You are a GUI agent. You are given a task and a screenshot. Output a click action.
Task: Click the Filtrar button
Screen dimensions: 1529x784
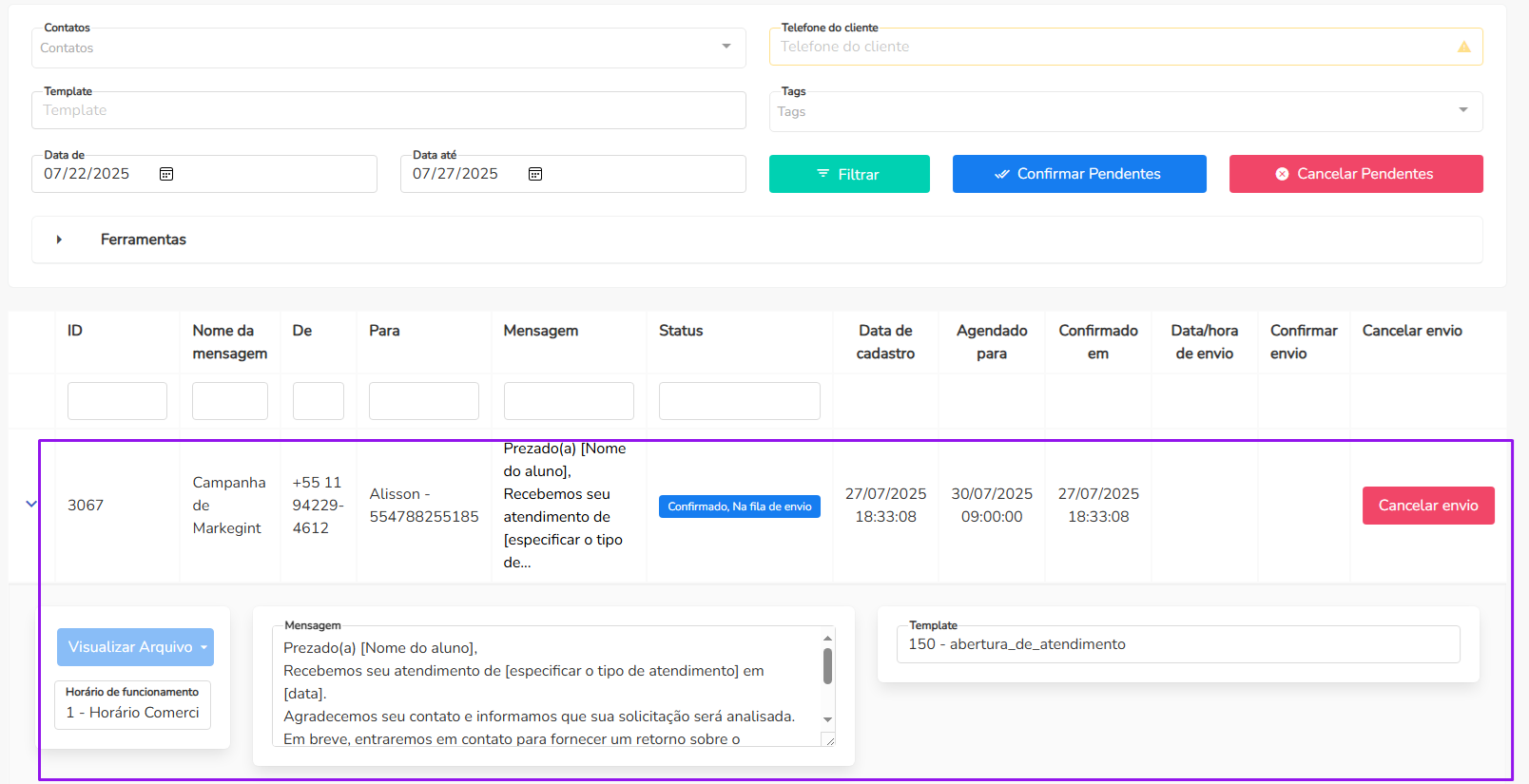[x=848, y=174]
